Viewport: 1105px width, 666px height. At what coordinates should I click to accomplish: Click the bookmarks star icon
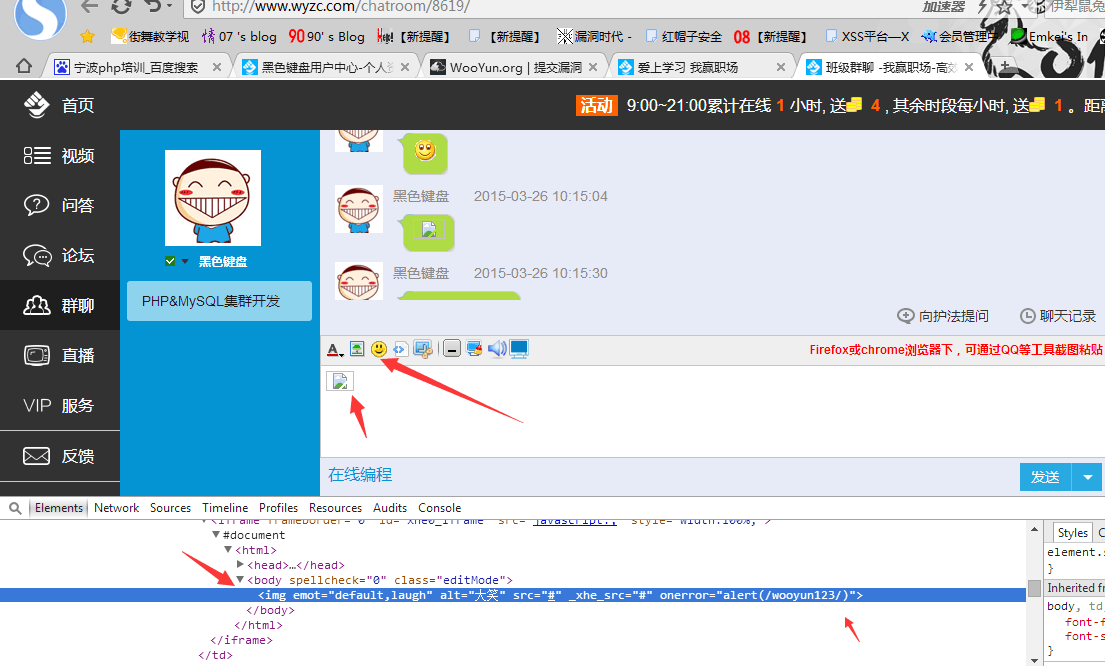pyautogui.click(x=87, y=36)
